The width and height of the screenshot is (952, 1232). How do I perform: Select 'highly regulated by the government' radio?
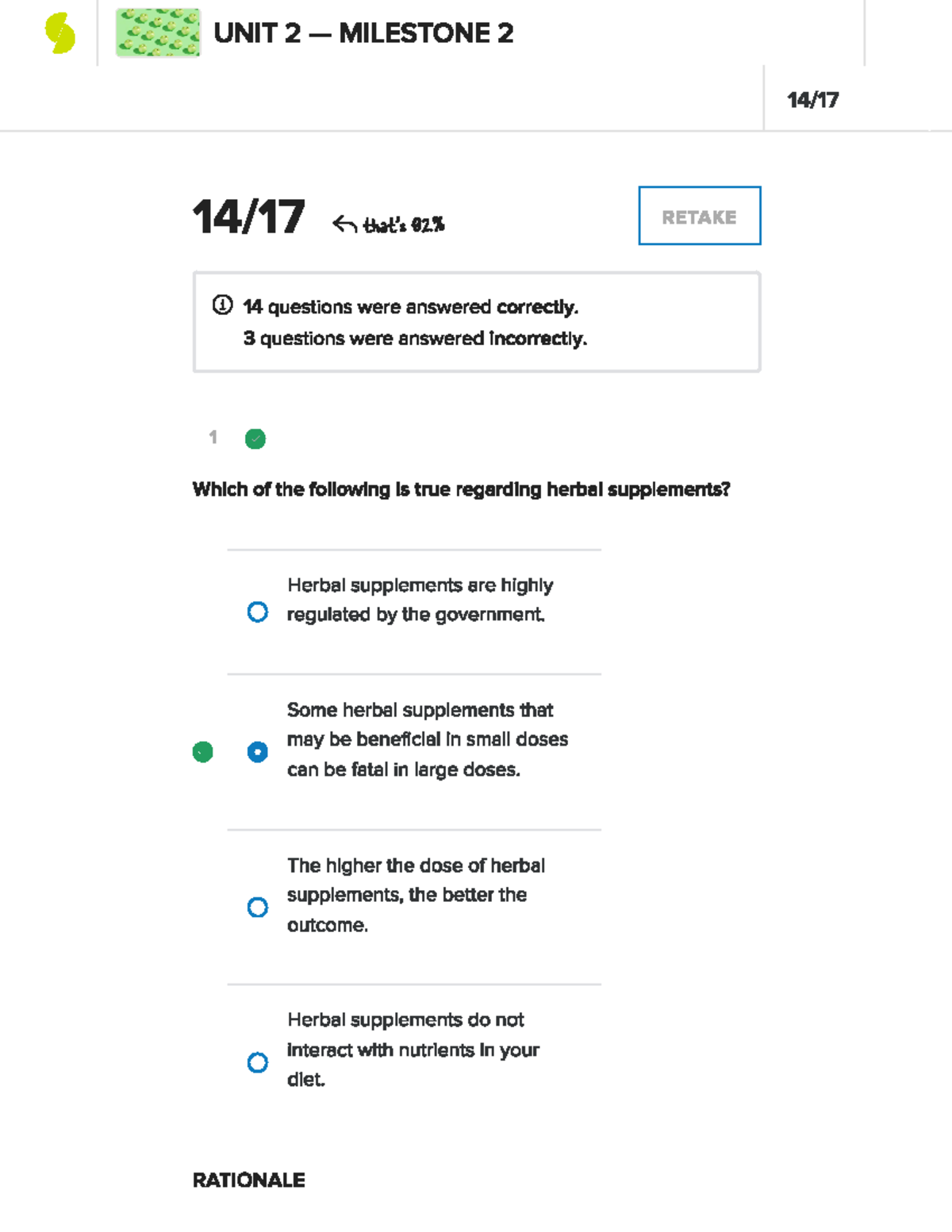pyautogui.click(x=258, y=612)
